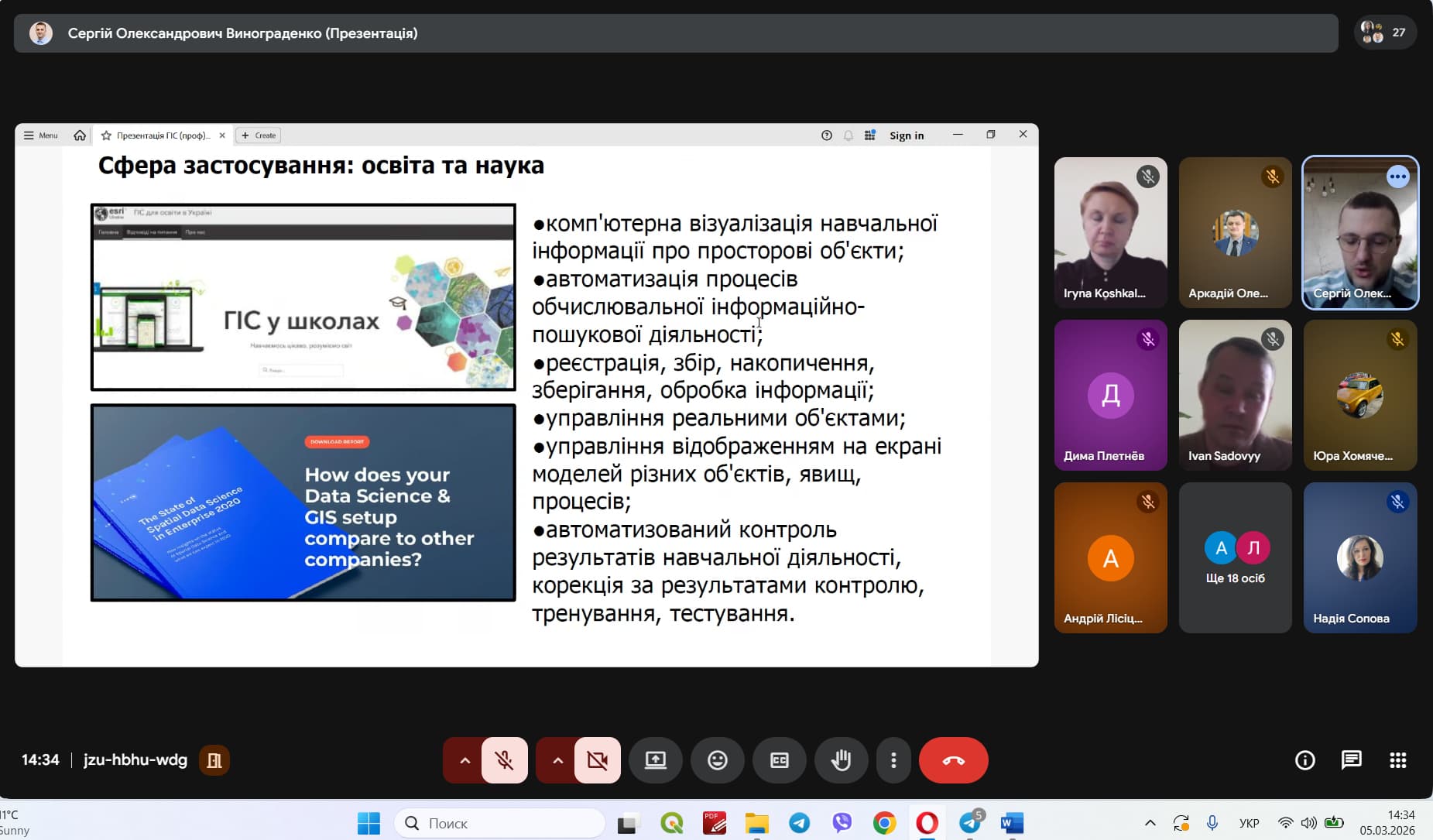Select the 'Ще 18 осіб' tile

point(1235,557)
